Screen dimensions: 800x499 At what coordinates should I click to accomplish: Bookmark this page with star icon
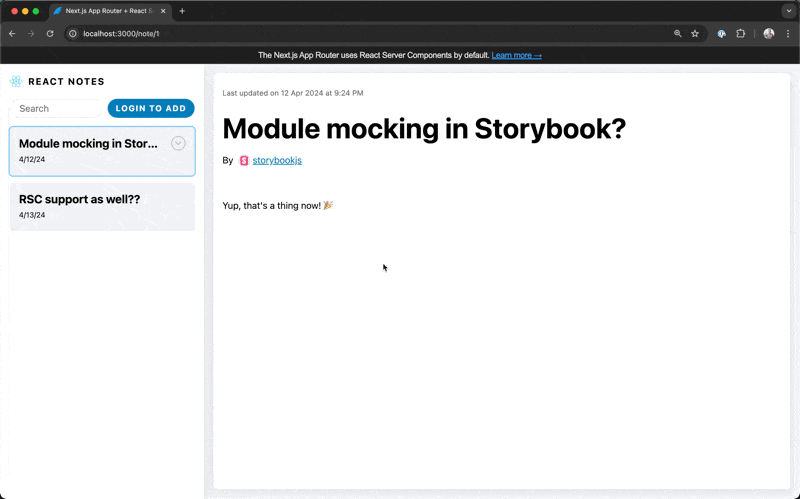click(695, 34)
